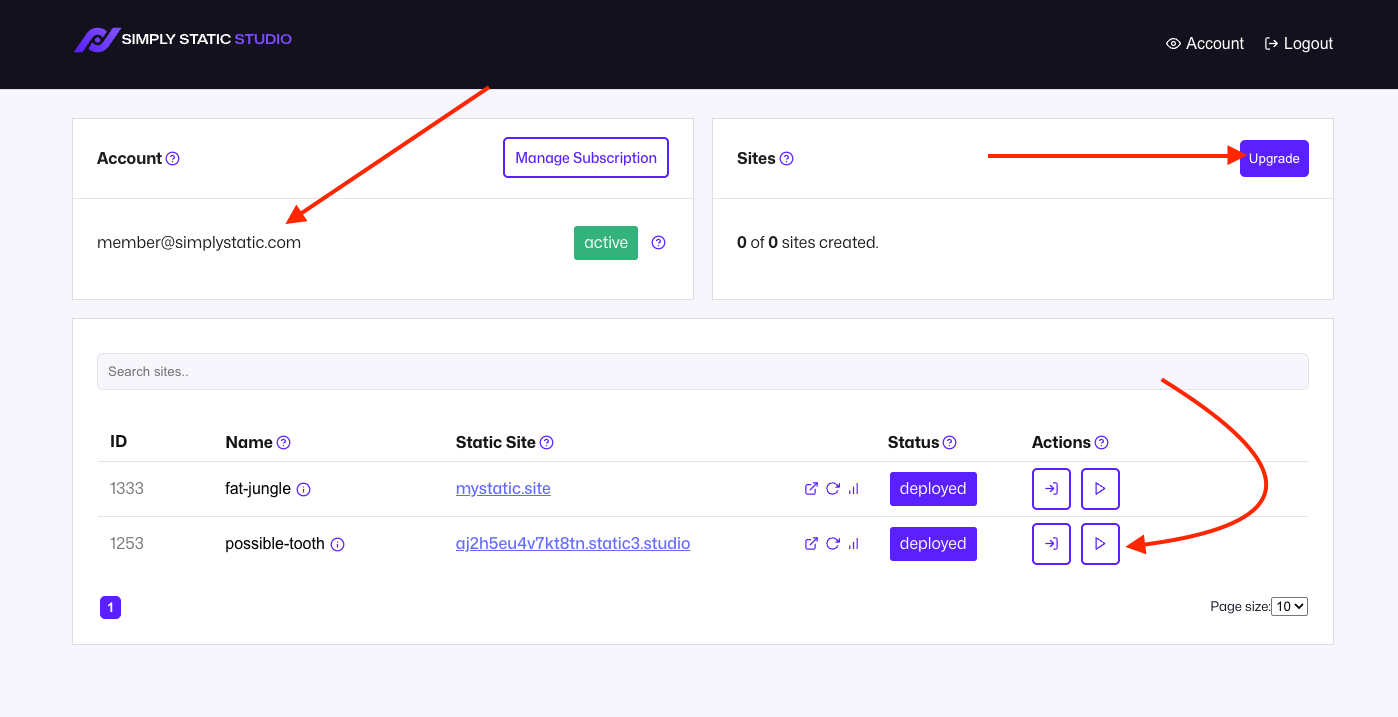1398x717 pixels.
Task: Click the deployed status for fat-jungle
Action: coord(933,489)
